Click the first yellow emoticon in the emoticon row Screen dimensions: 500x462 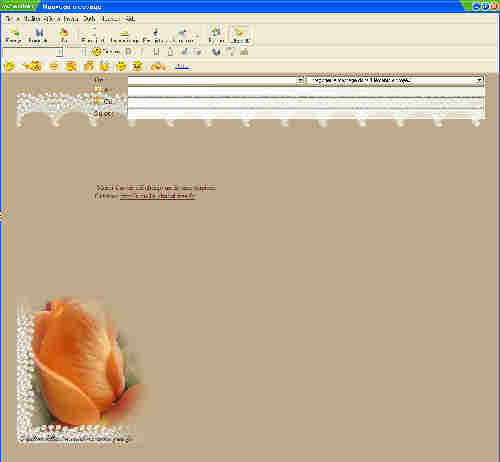pos(10,66)
